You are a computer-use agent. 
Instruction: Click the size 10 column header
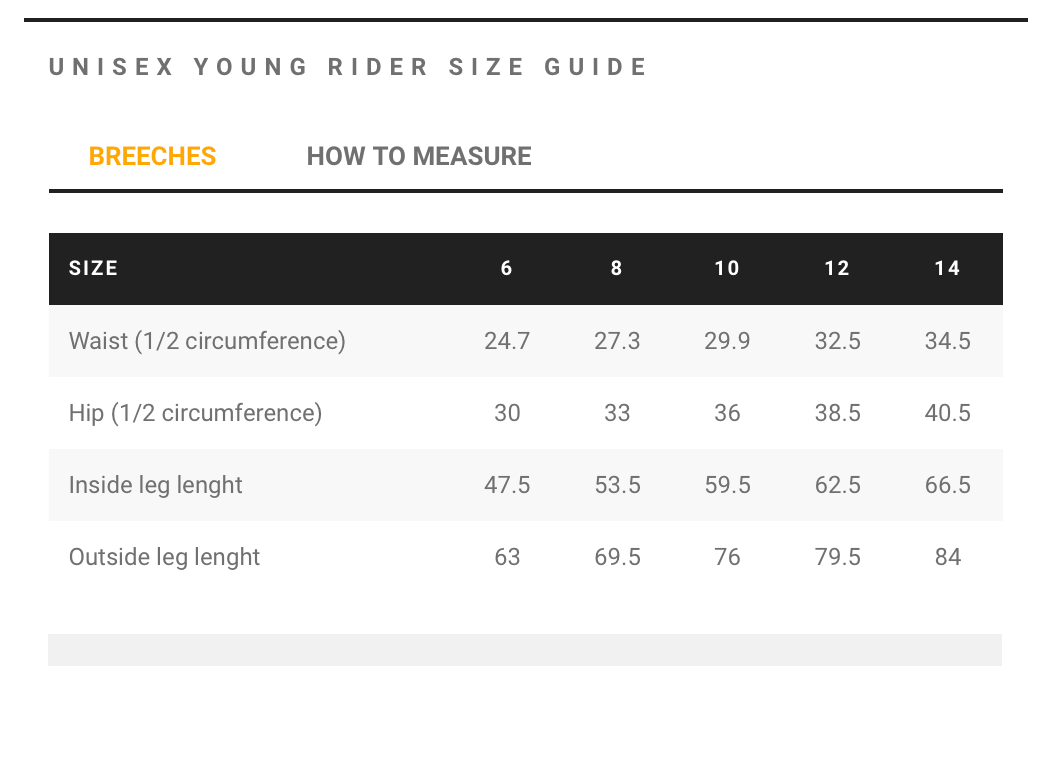coord(727,268)
